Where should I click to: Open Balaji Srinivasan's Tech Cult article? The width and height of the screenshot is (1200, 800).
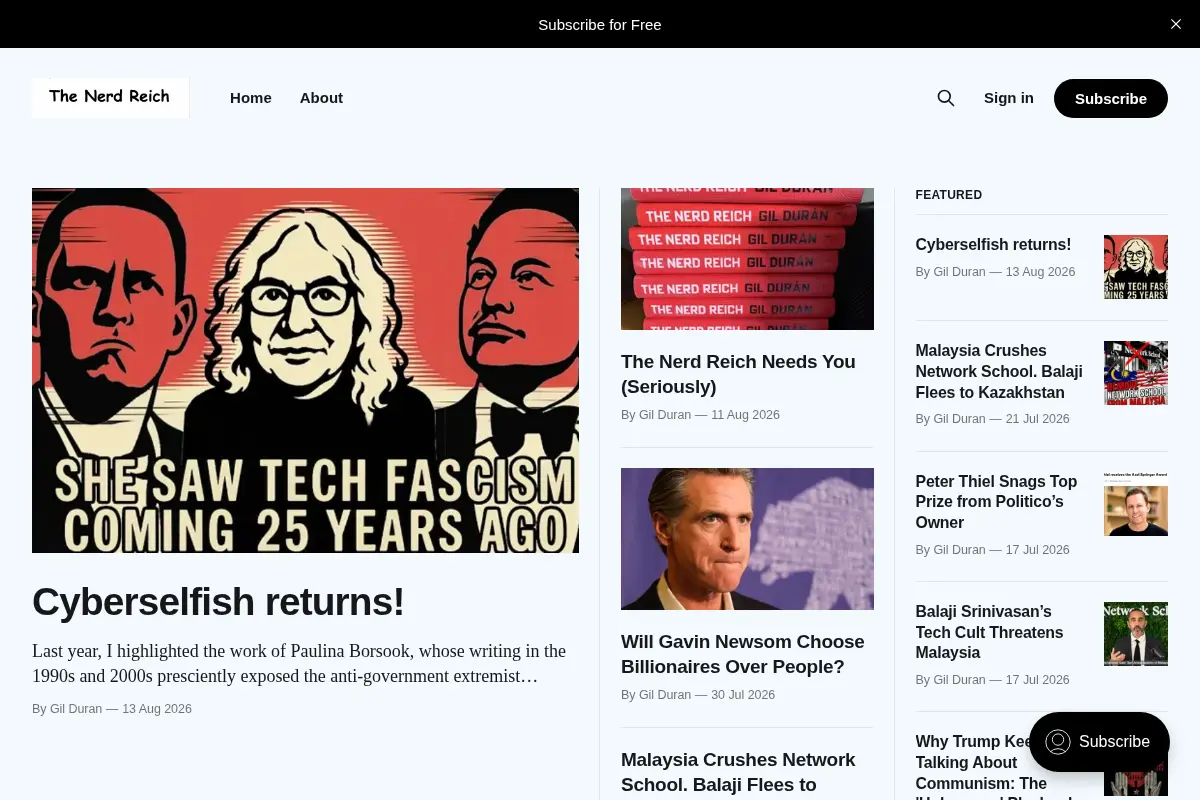(989, 632)
